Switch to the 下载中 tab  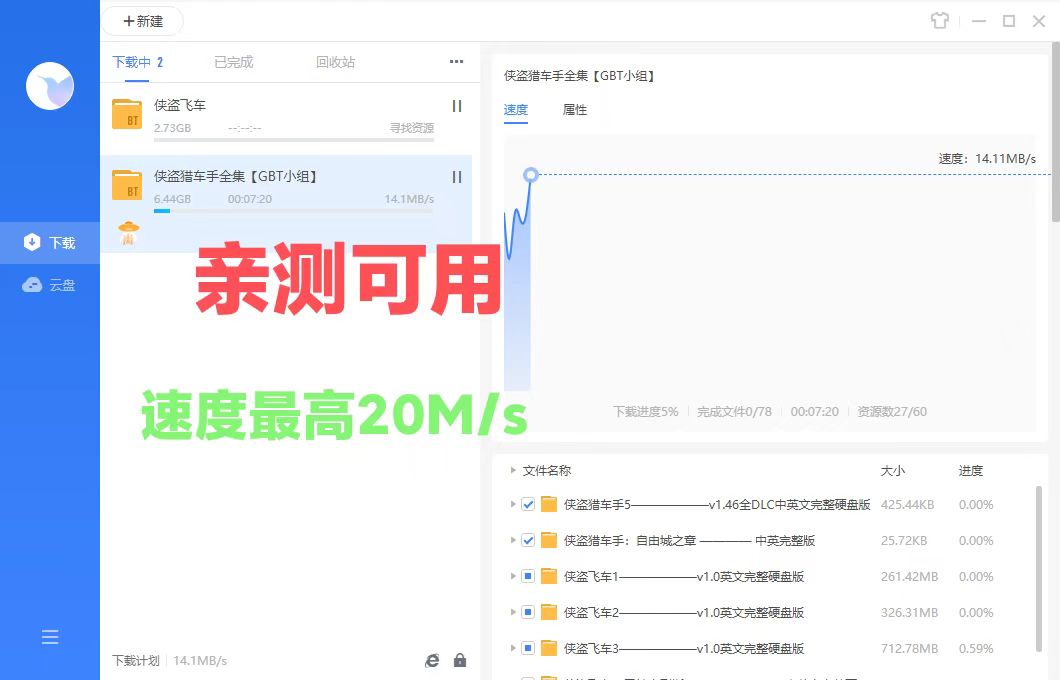[137, 62]
